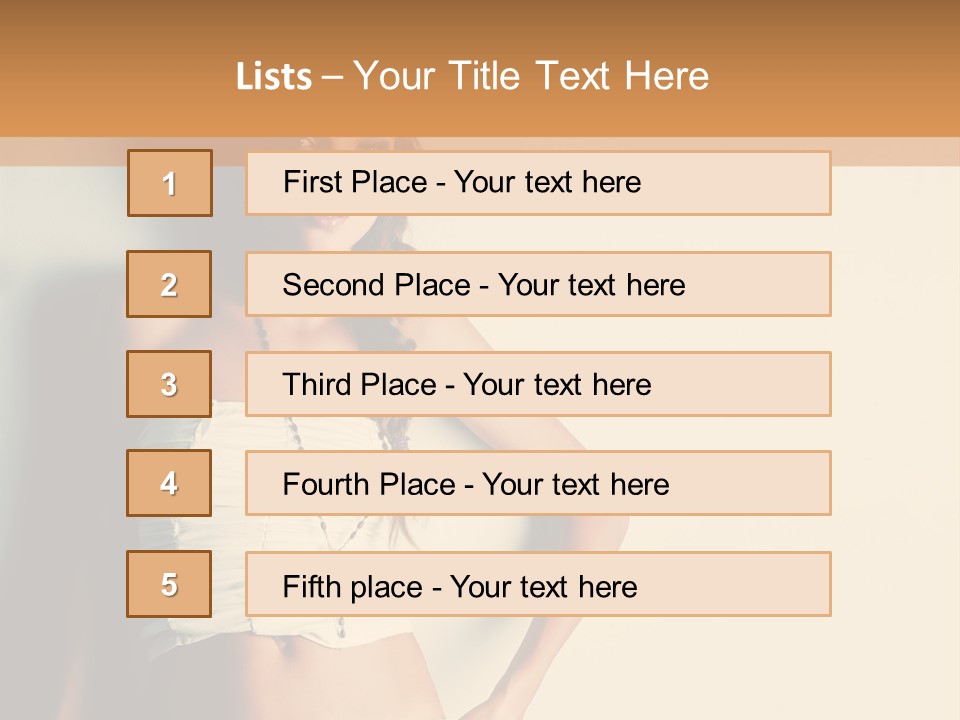960x720 pixels.
Task: Click the blank cream area right of the list
Action: click(895, 400)
